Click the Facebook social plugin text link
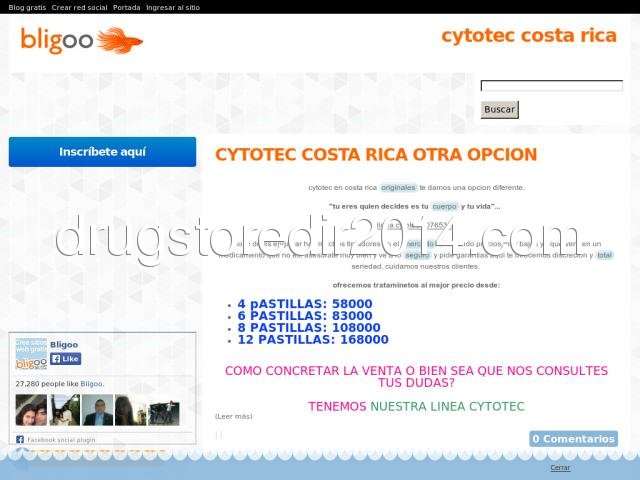The width and height of the screenshot is (640, 480). pos(61,440)
